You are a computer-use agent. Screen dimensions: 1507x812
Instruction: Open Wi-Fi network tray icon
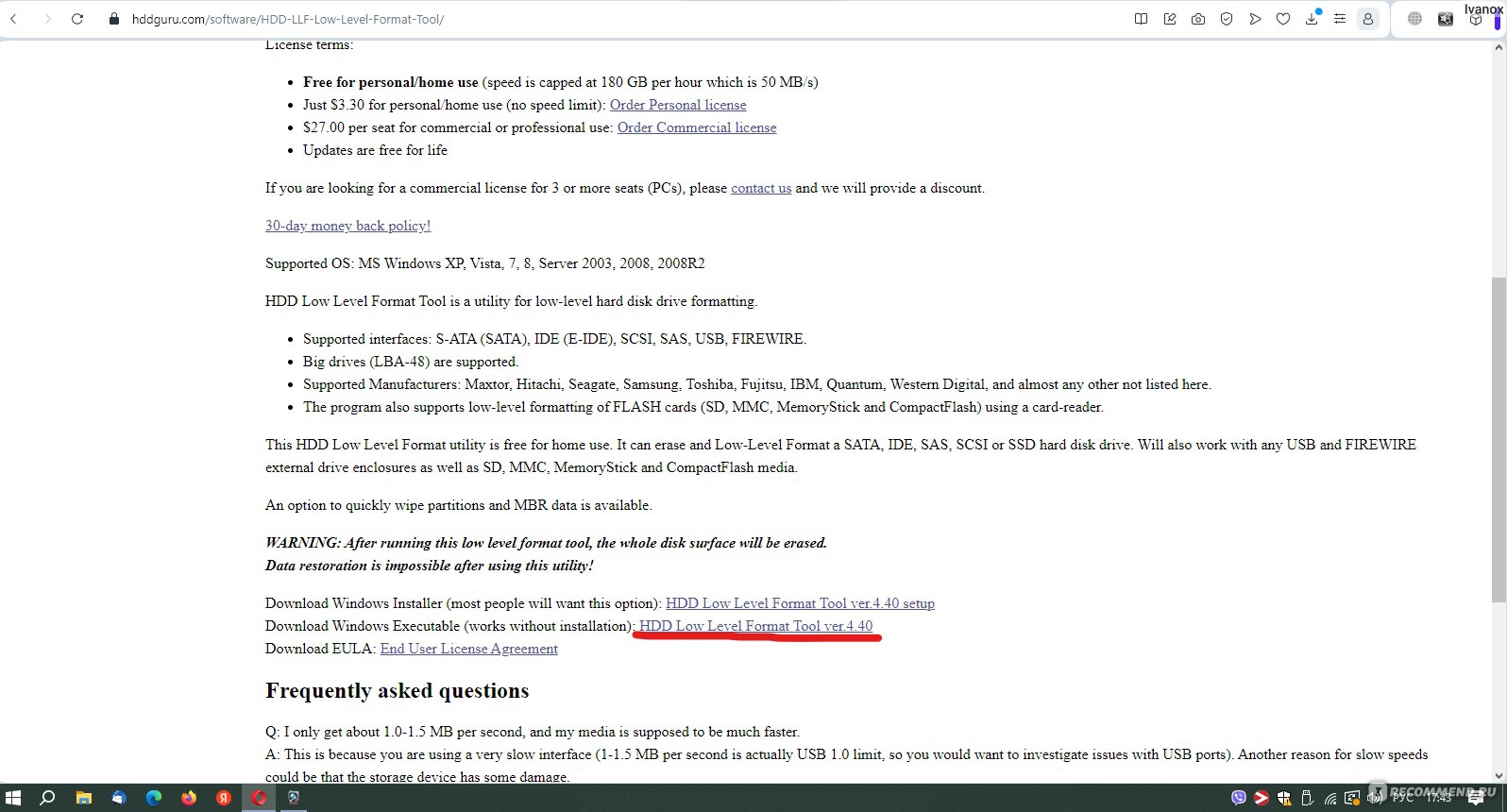[1330, 799]
